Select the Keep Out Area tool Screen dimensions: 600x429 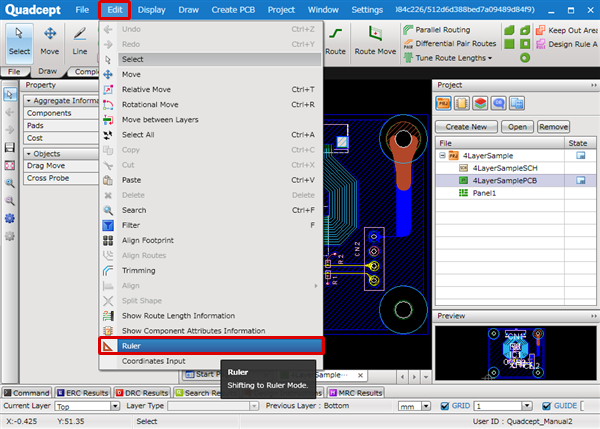[x=567, y=30]
